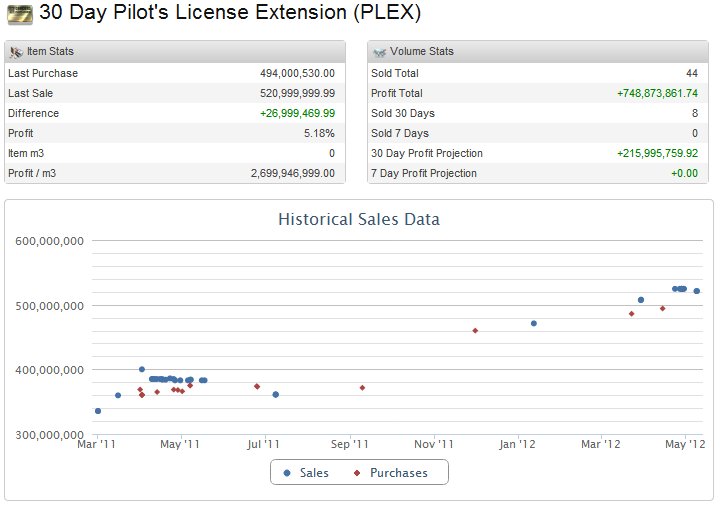Screen dimensions: 718x506
Task: Click the Item Stats header icon
Action: tap(16, 52)
